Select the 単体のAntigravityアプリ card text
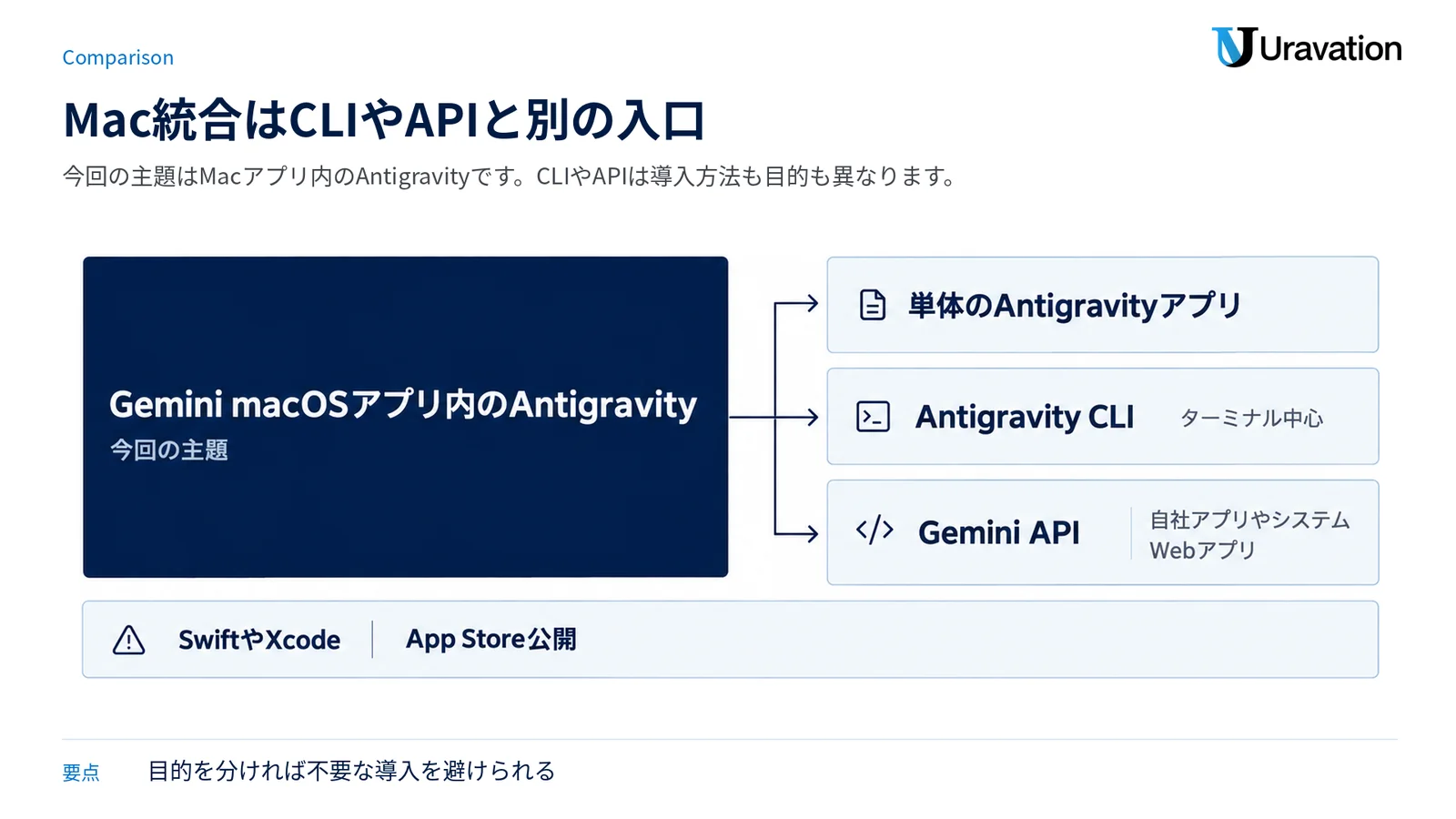This screenshot has height=819, width=1456. pos(1075,306)
